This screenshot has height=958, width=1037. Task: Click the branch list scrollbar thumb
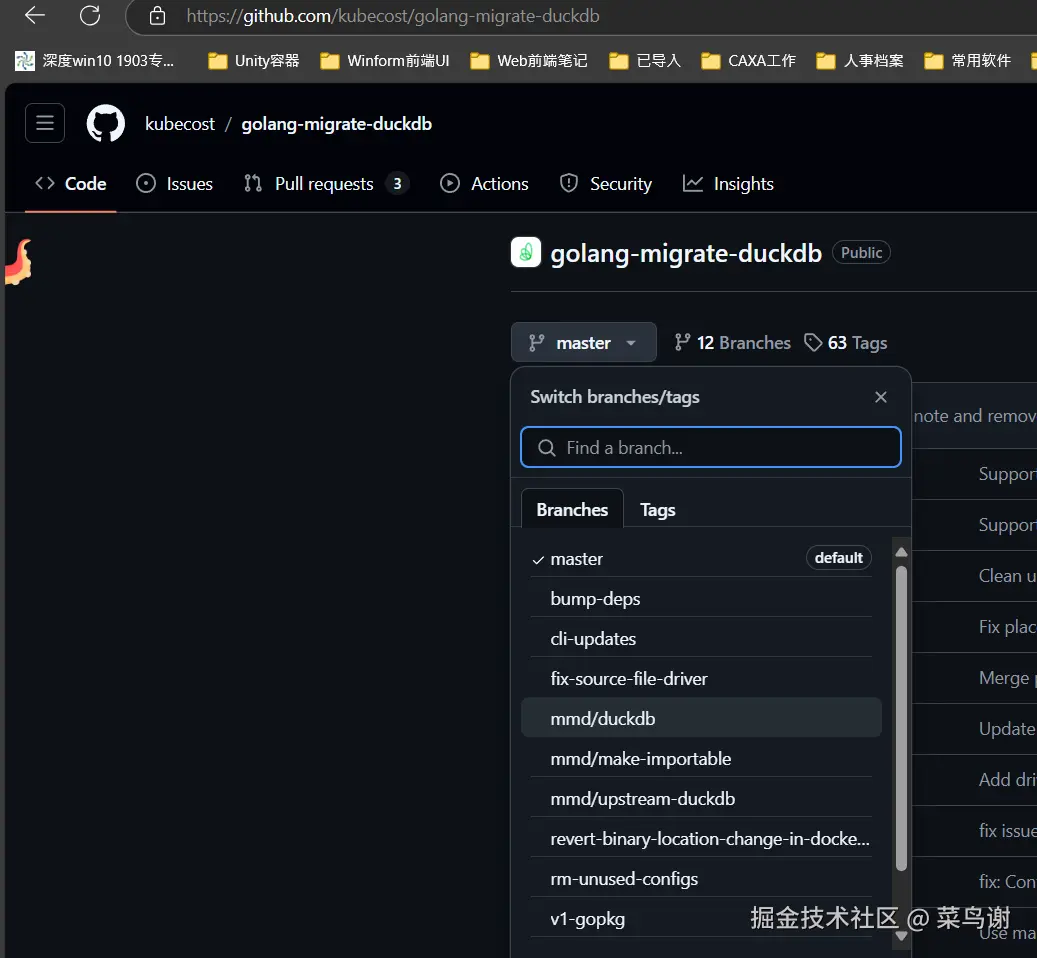point(901,718)
